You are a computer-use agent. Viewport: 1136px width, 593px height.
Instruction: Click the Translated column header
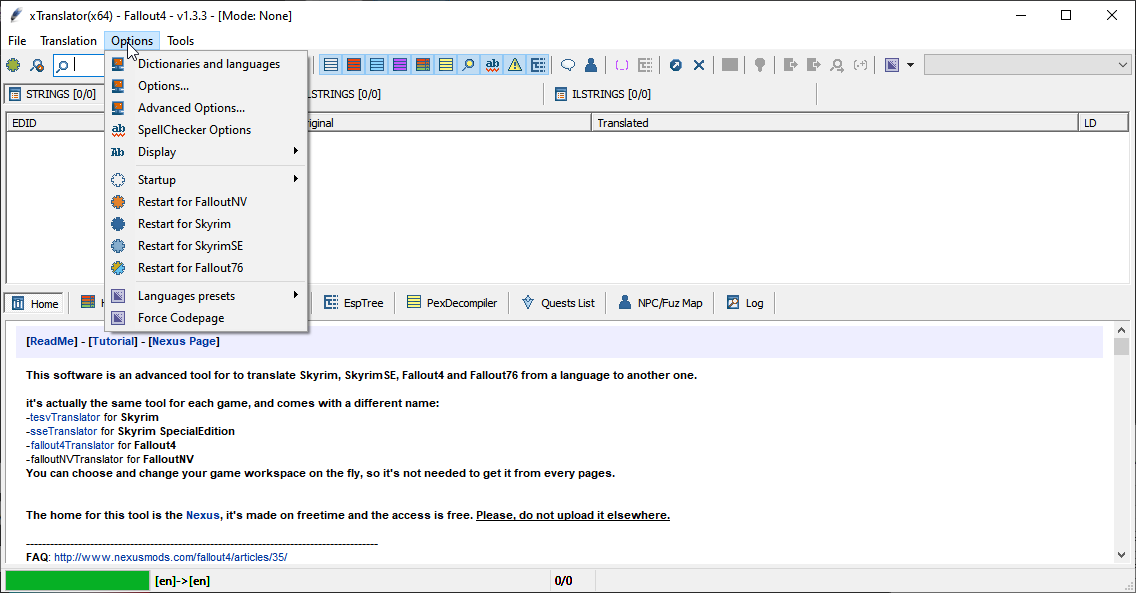pos(835,123)
